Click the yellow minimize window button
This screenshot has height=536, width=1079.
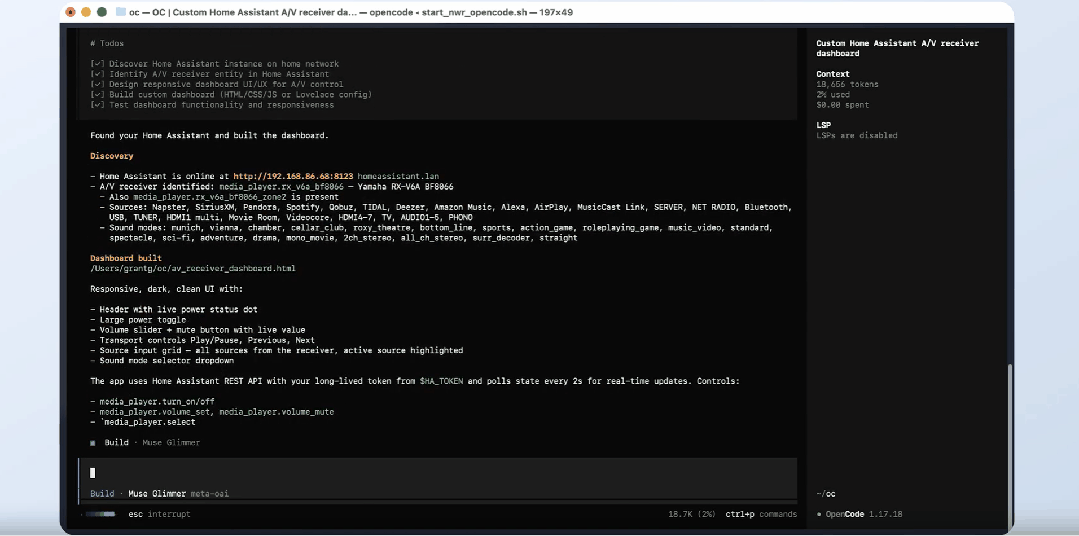pyautogui.click(x=86, y=12)
